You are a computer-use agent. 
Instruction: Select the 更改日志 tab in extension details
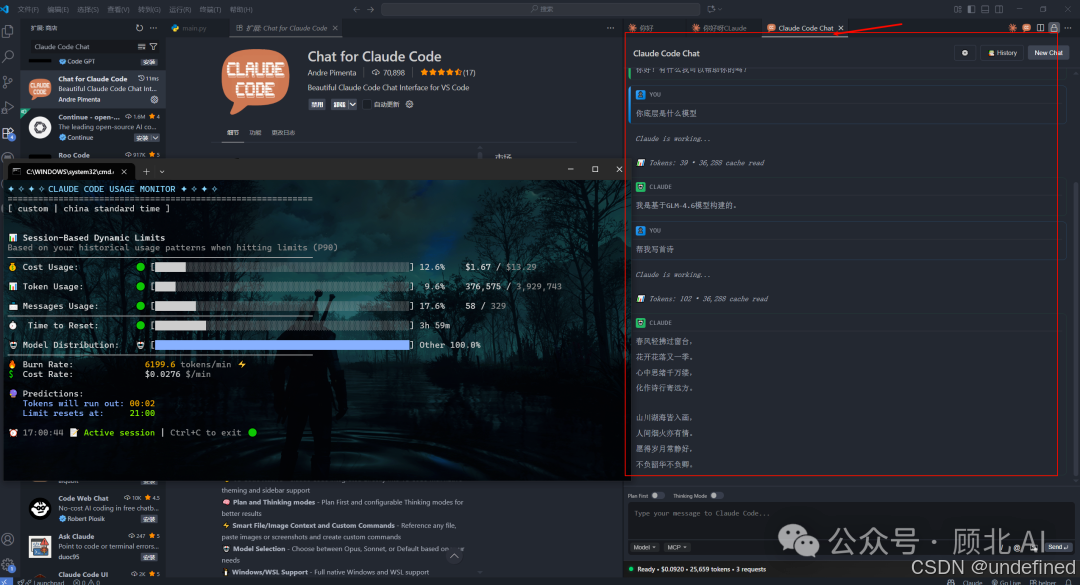click(283, 132)
